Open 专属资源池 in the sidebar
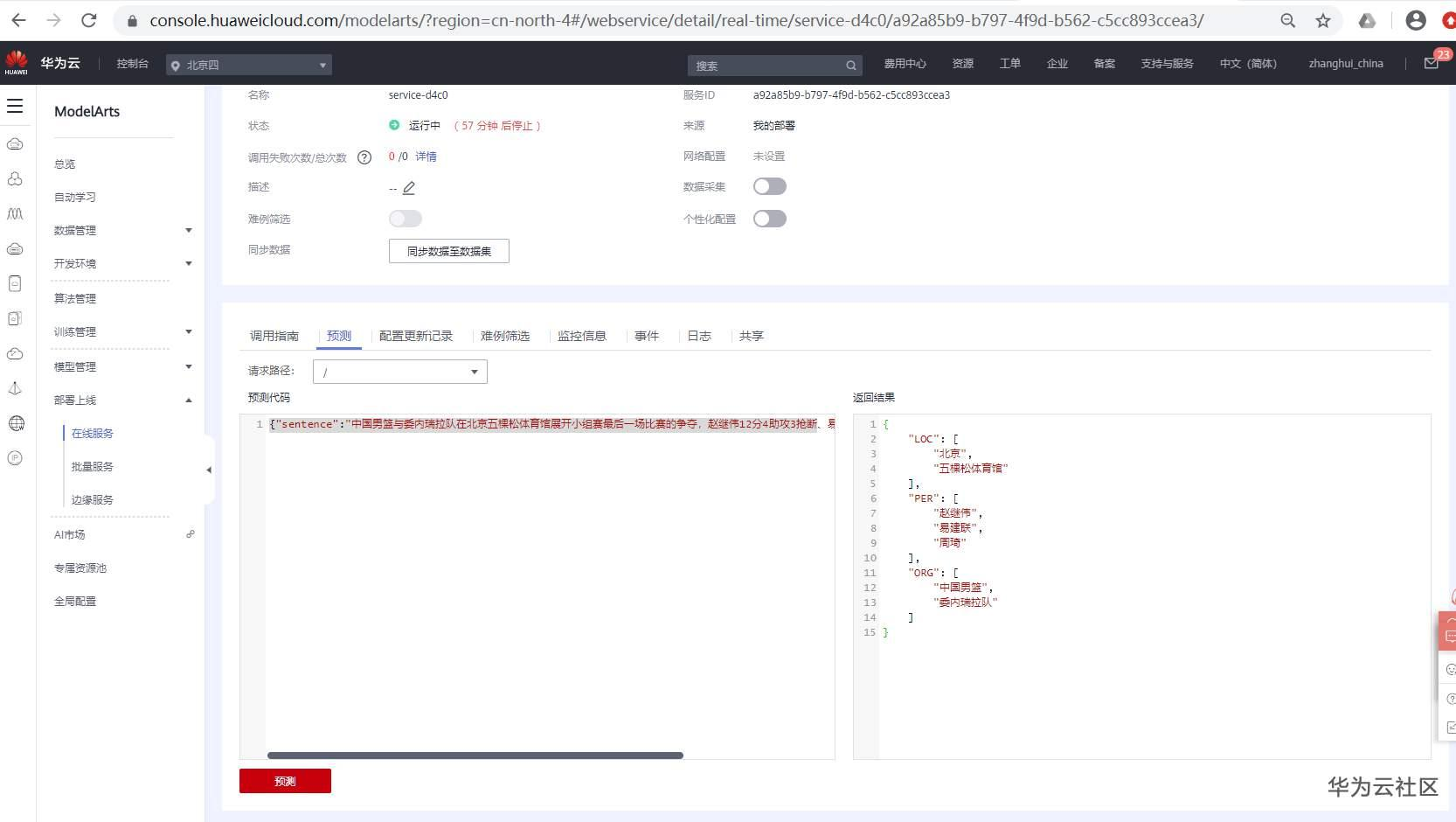Image resolution: width=1456 pixels, height=822 pixels. pos(80,568)
